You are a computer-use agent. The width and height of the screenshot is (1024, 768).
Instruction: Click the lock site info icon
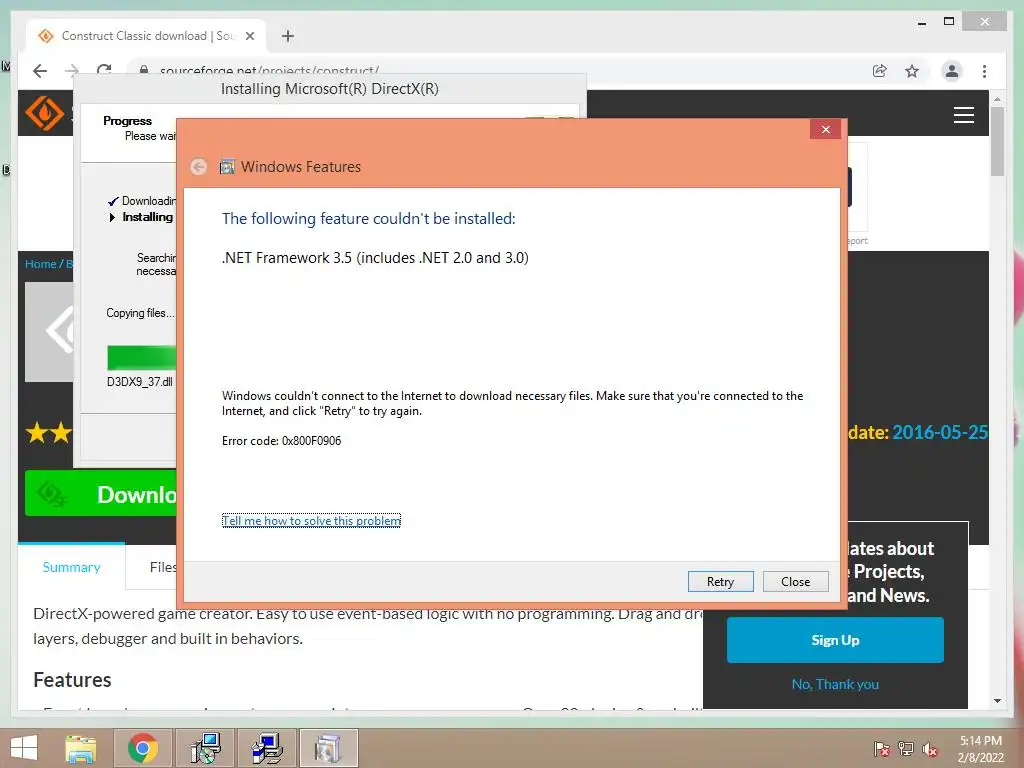coord(144,70)
